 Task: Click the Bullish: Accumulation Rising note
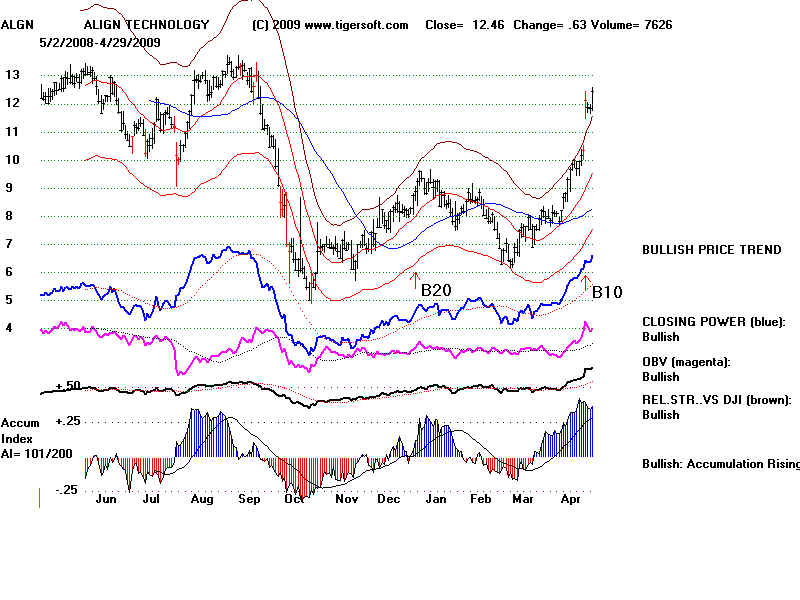pyautogui.click(x=721, y=464)
